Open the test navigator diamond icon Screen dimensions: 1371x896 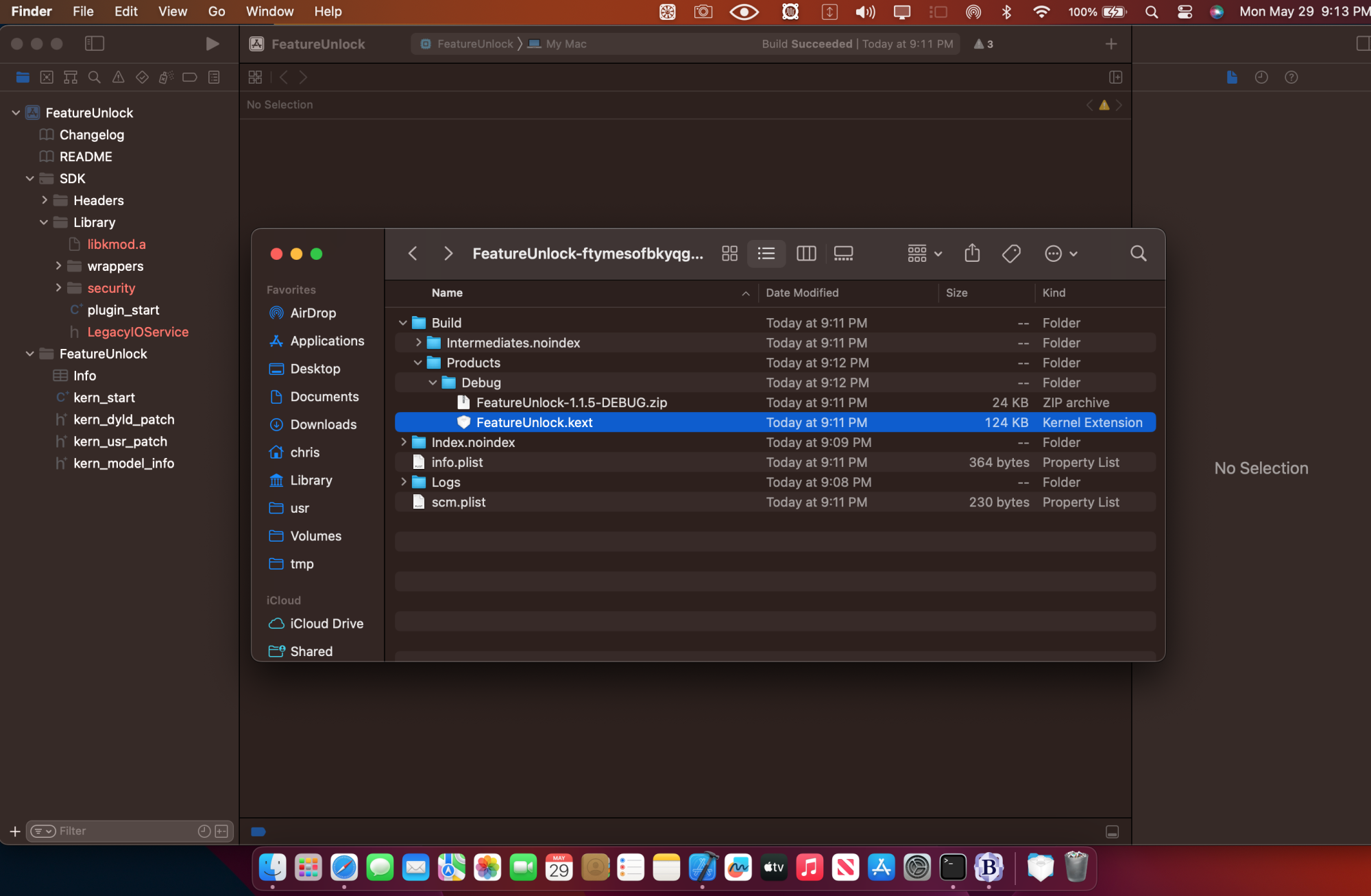point(142,77)
